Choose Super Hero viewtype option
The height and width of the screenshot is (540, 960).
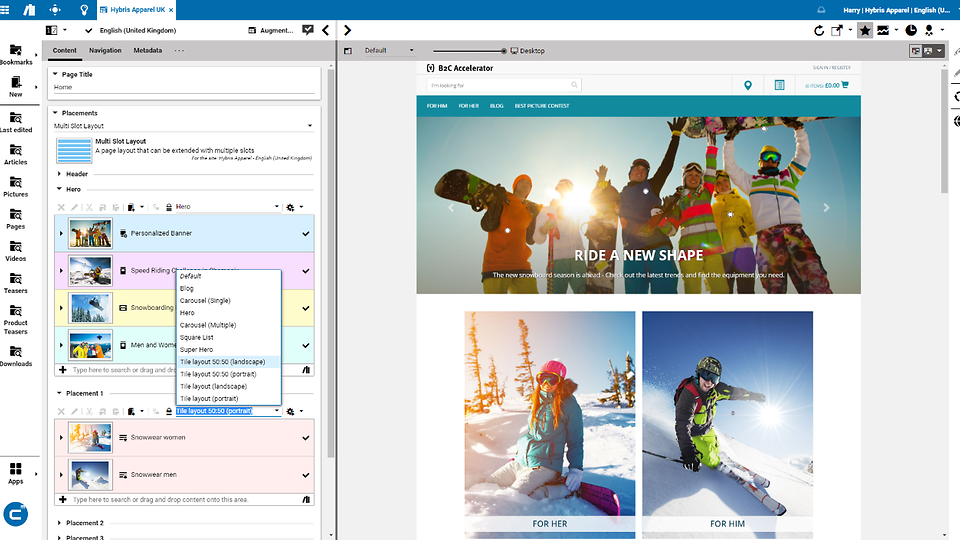(x=229, y=350)
